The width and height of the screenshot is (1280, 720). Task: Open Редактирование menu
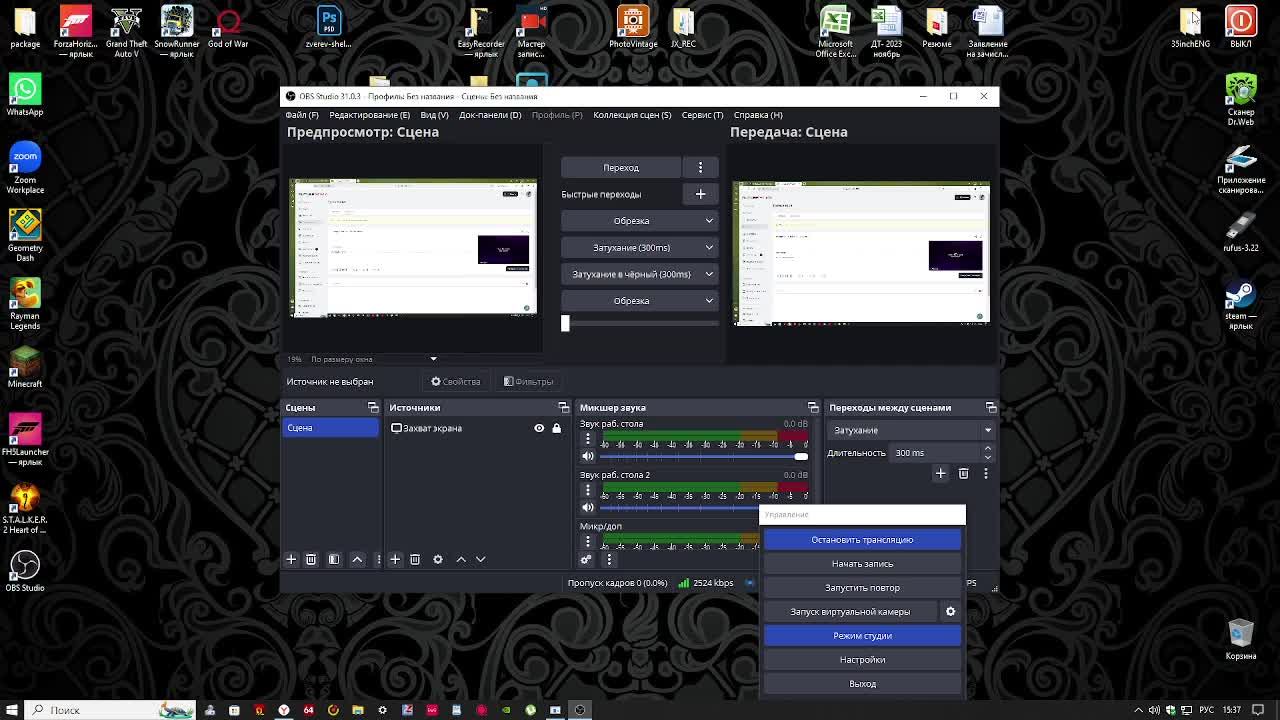pos(369,115)
